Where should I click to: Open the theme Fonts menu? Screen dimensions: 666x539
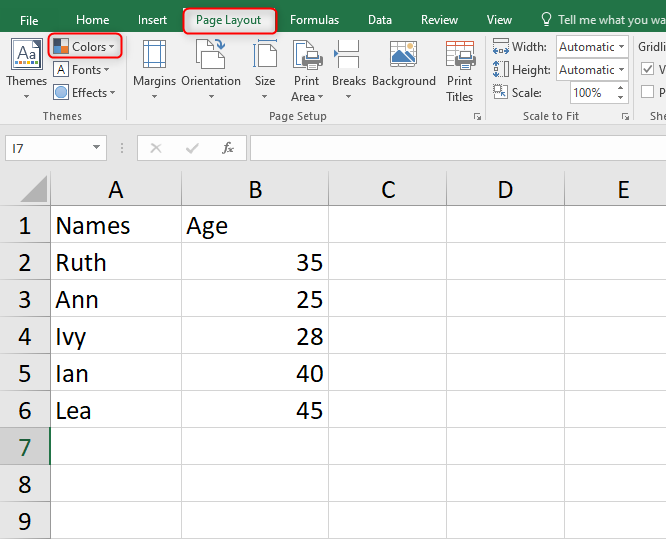pyautogui.click(x=82, y=70)
